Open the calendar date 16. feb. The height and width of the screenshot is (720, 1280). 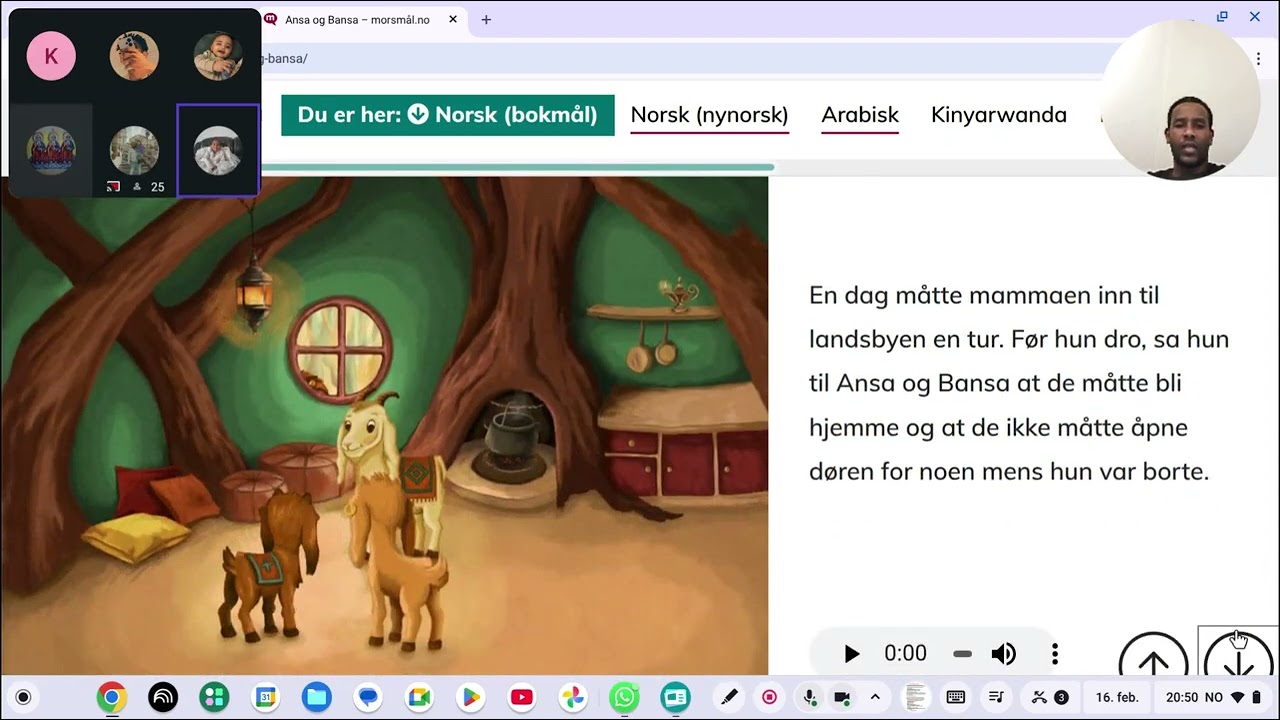pos(1117,697)
